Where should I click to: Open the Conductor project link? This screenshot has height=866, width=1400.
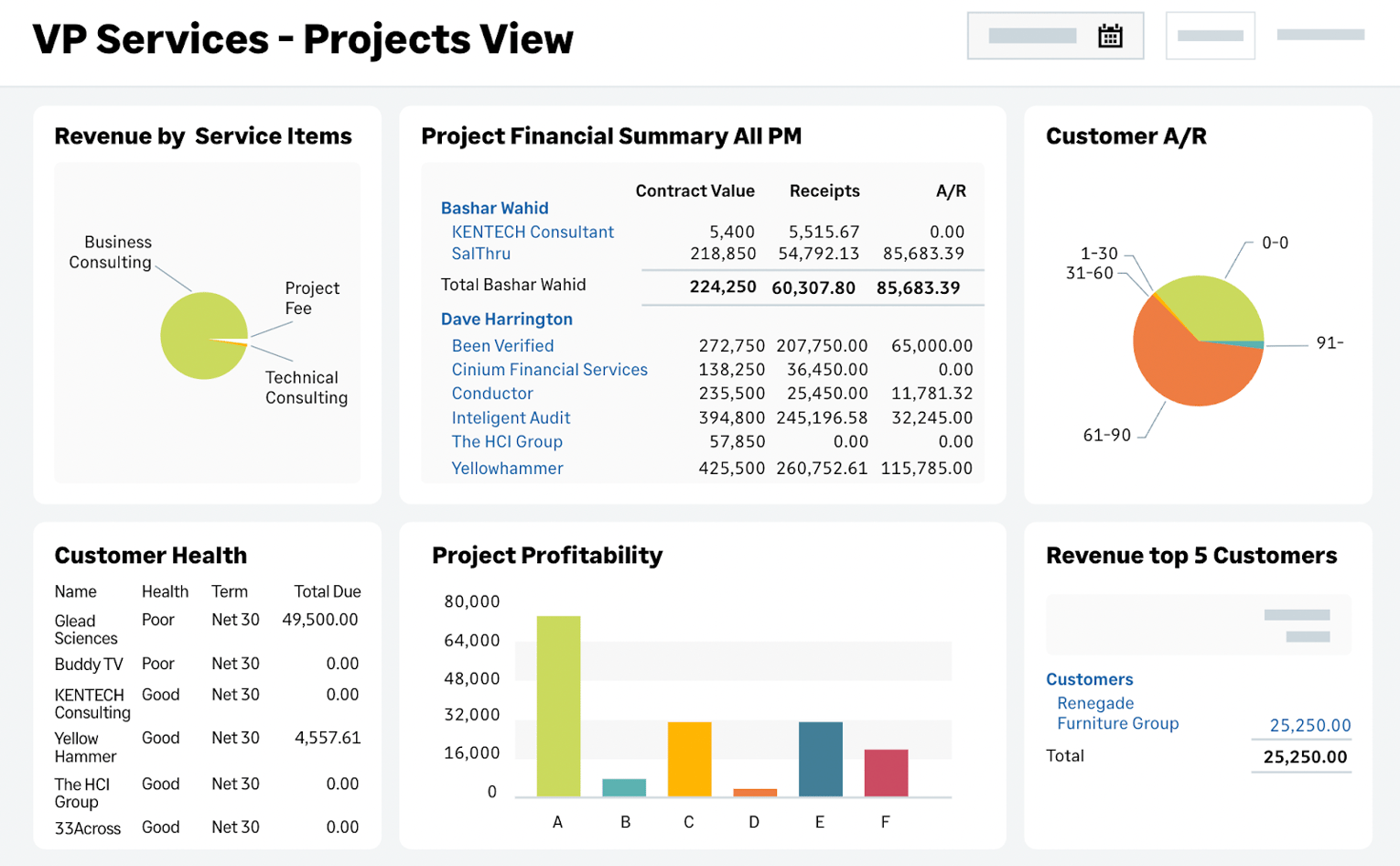coord(491,393)
